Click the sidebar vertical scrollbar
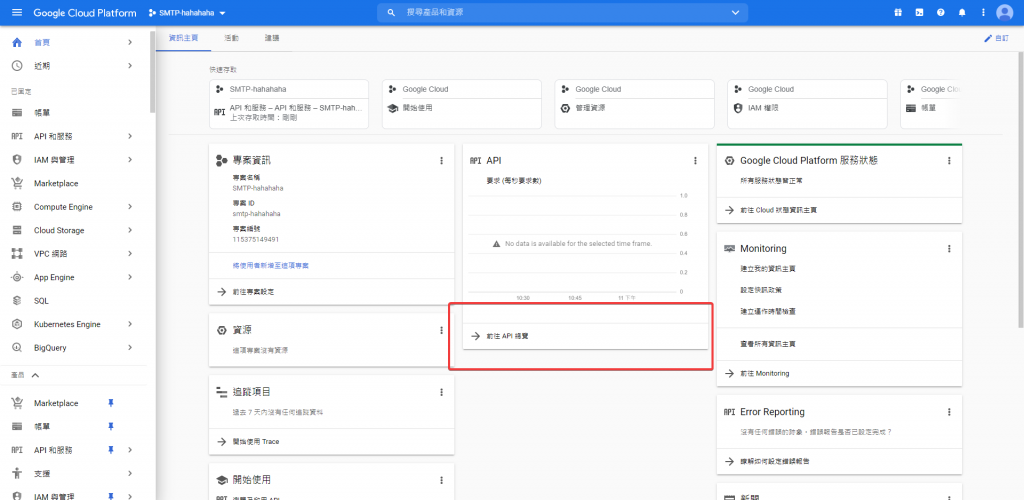 coord(153,72)
